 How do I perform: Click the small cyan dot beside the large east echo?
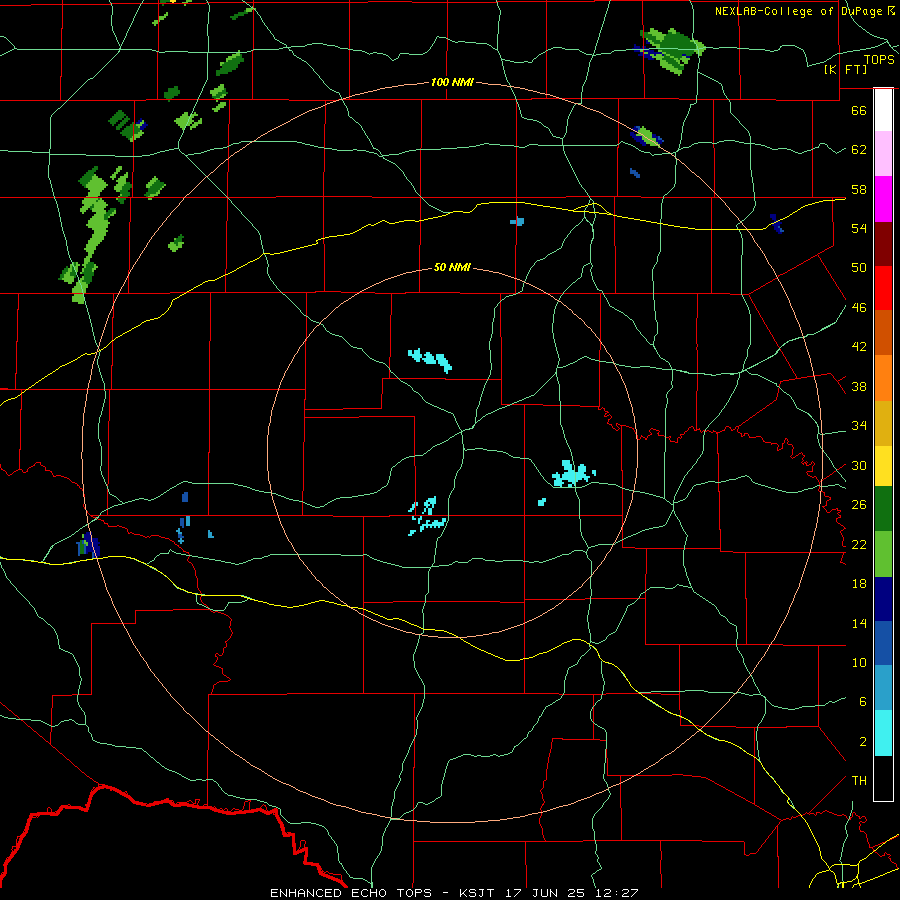click(x=542, y=502)
